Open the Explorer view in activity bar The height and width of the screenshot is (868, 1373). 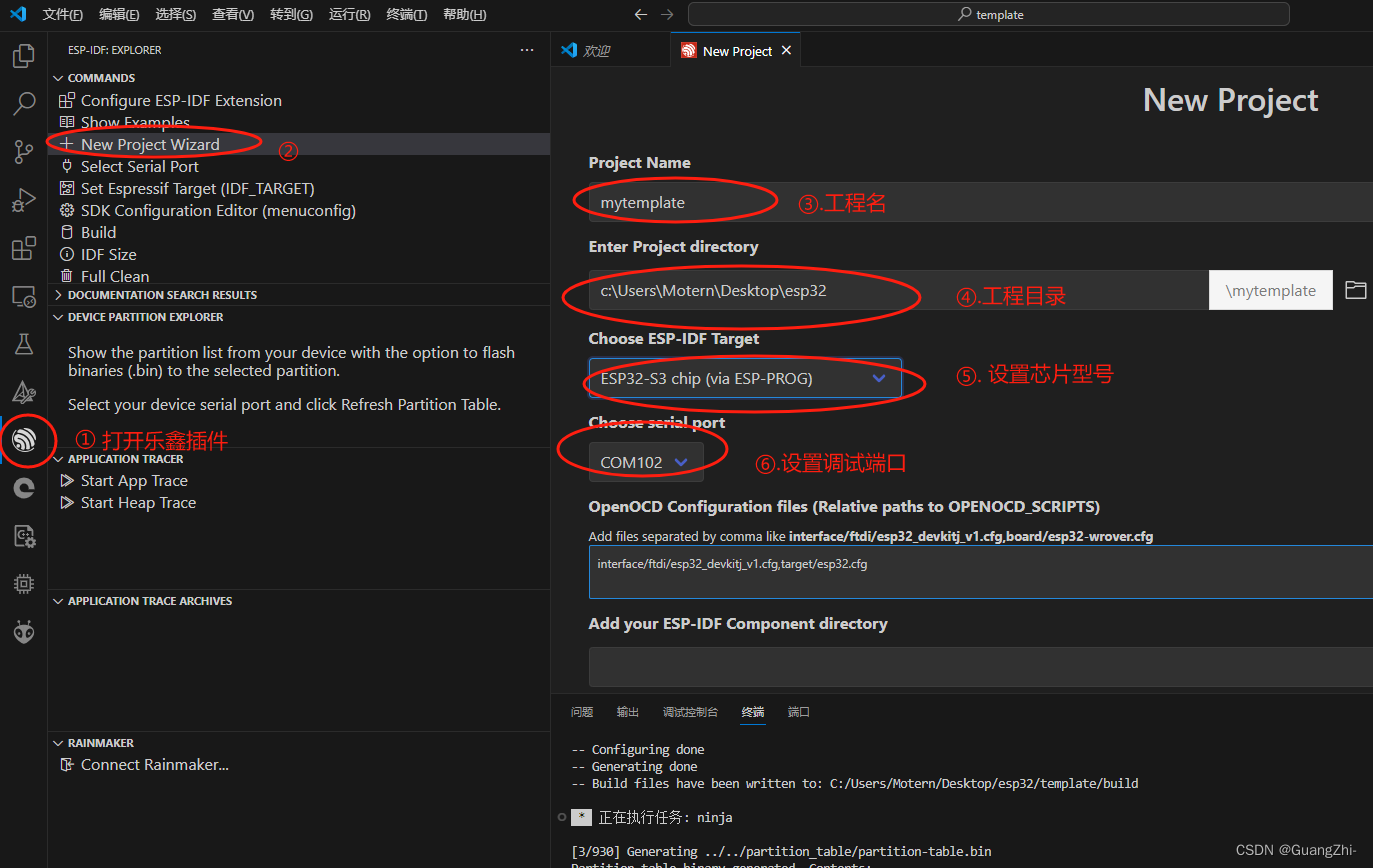[x=23, y=56]
